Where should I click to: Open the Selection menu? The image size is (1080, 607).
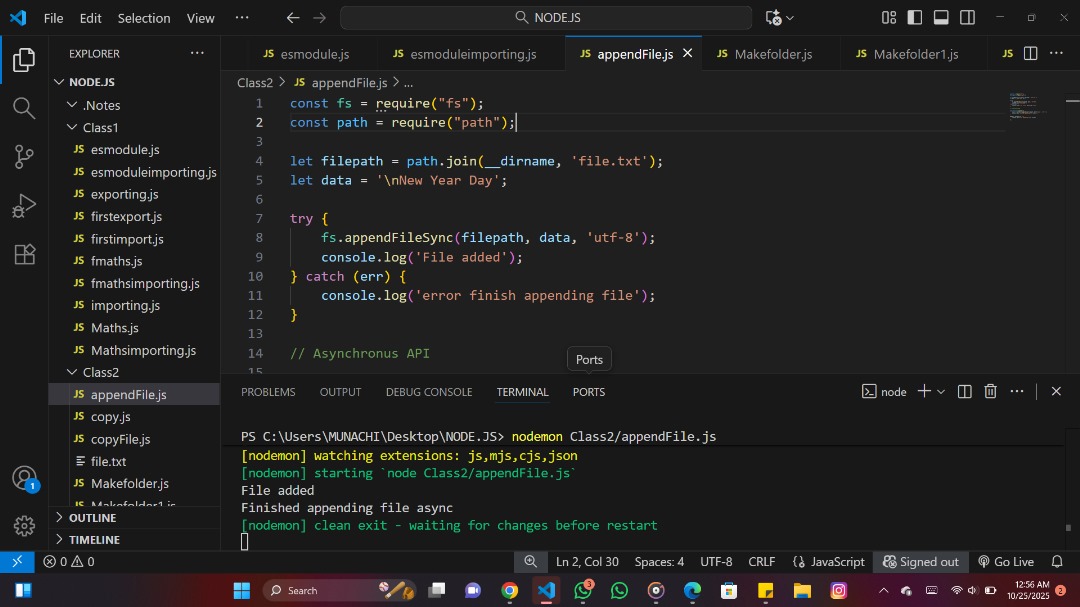click(143, 18)
